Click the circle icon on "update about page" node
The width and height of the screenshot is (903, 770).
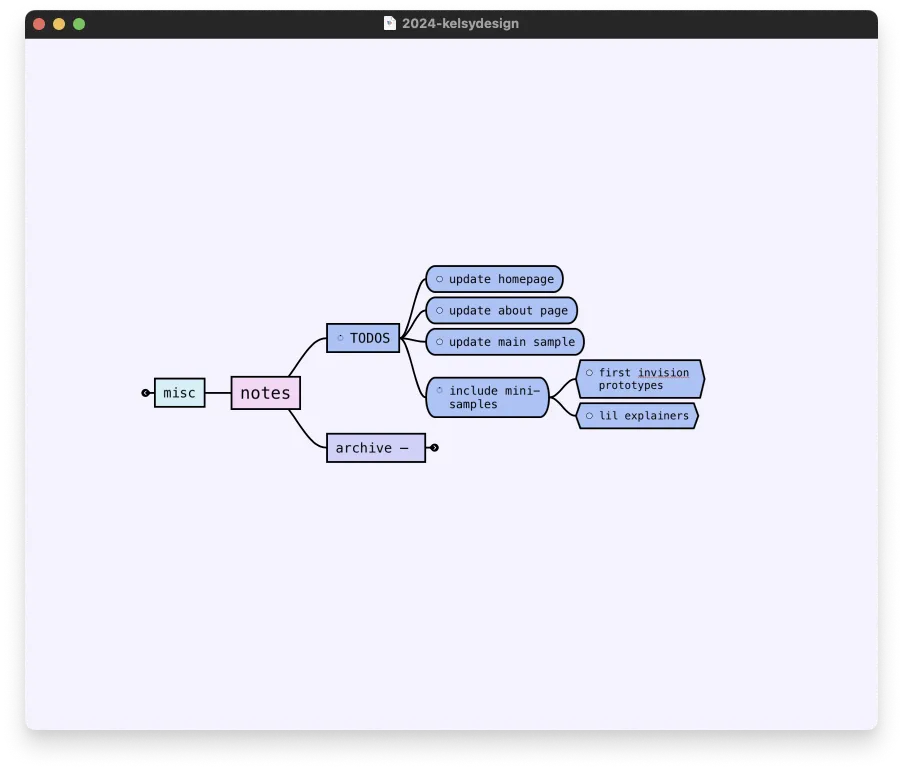click(x=438, y=311)
